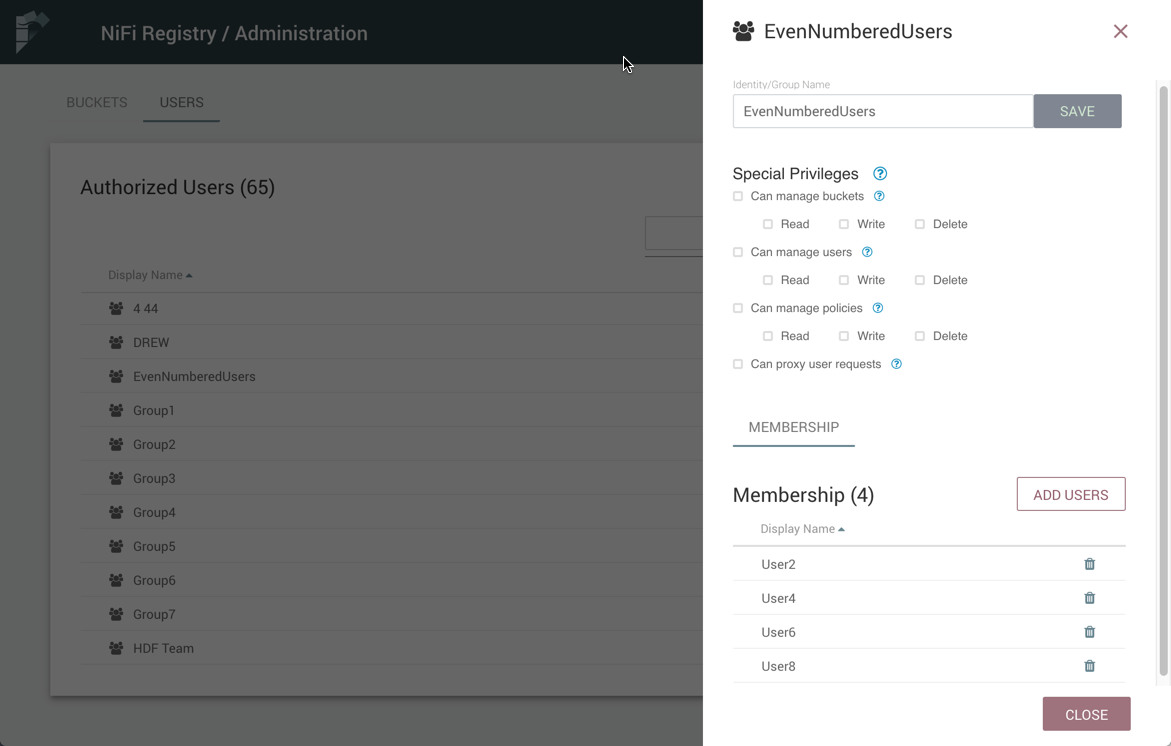The height and width of the screenshot is (746, 1171).
Task: Switch to the BUCKETS tab
Action: [97, 102]
